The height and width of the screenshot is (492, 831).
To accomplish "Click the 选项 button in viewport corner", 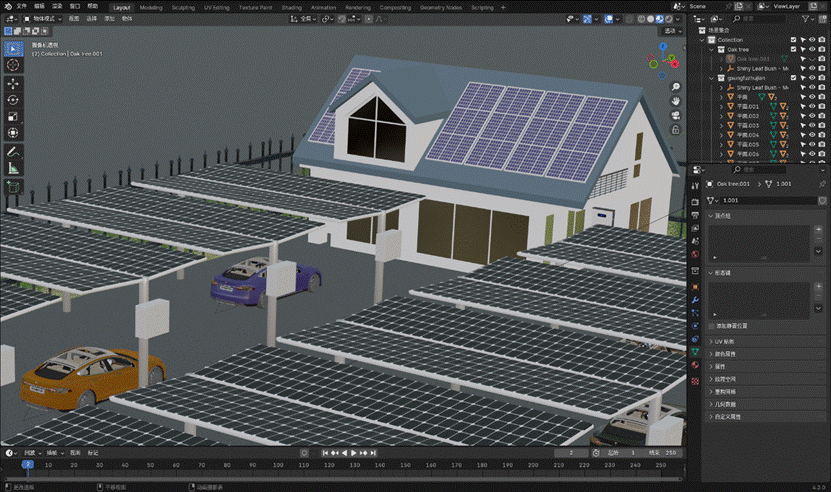I will pyautogui.click(x=673, y=30).
